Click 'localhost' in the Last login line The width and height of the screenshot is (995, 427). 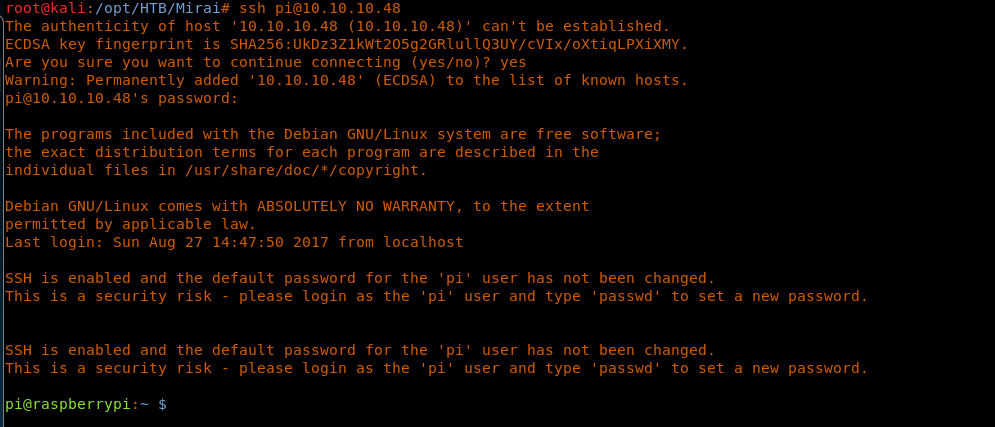(x=423, y=242)
